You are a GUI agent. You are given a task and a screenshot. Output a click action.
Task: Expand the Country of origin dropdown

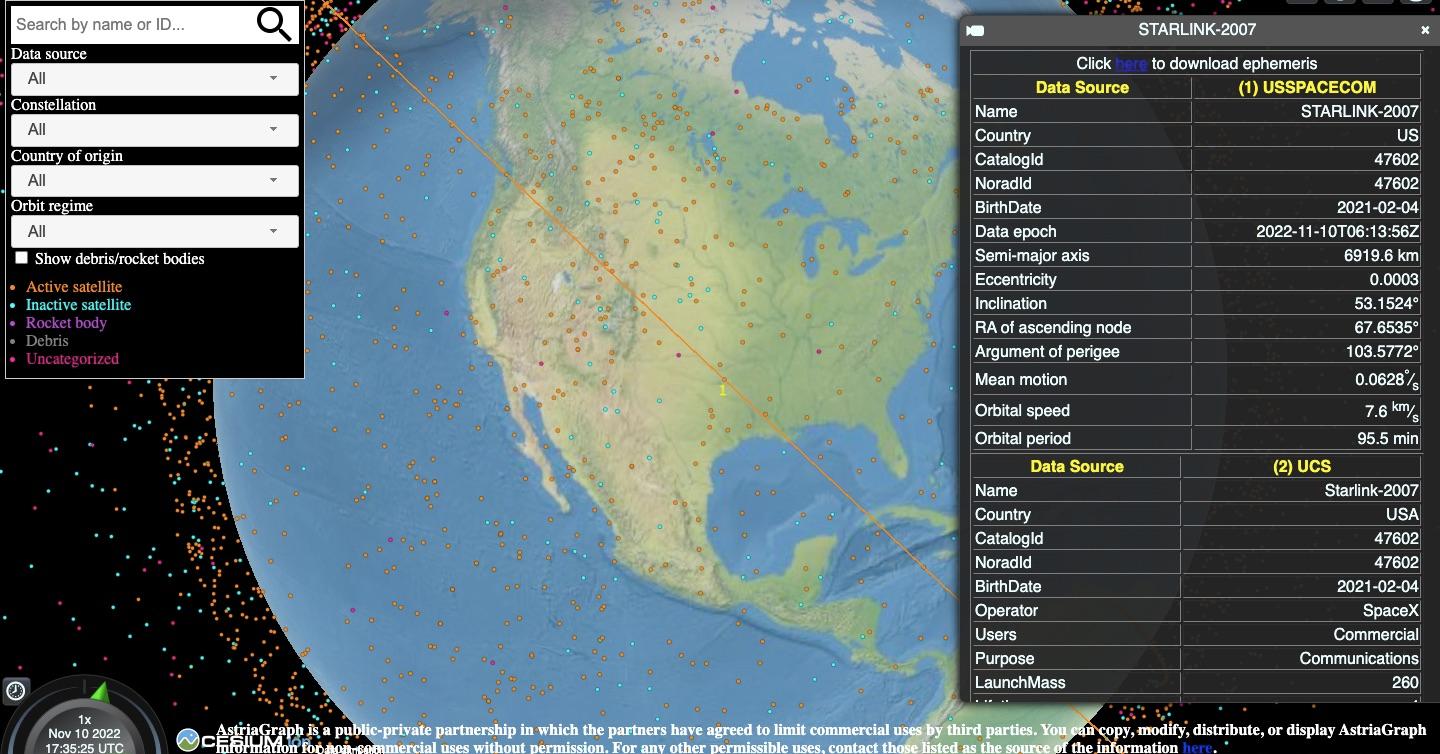point(154,181)
